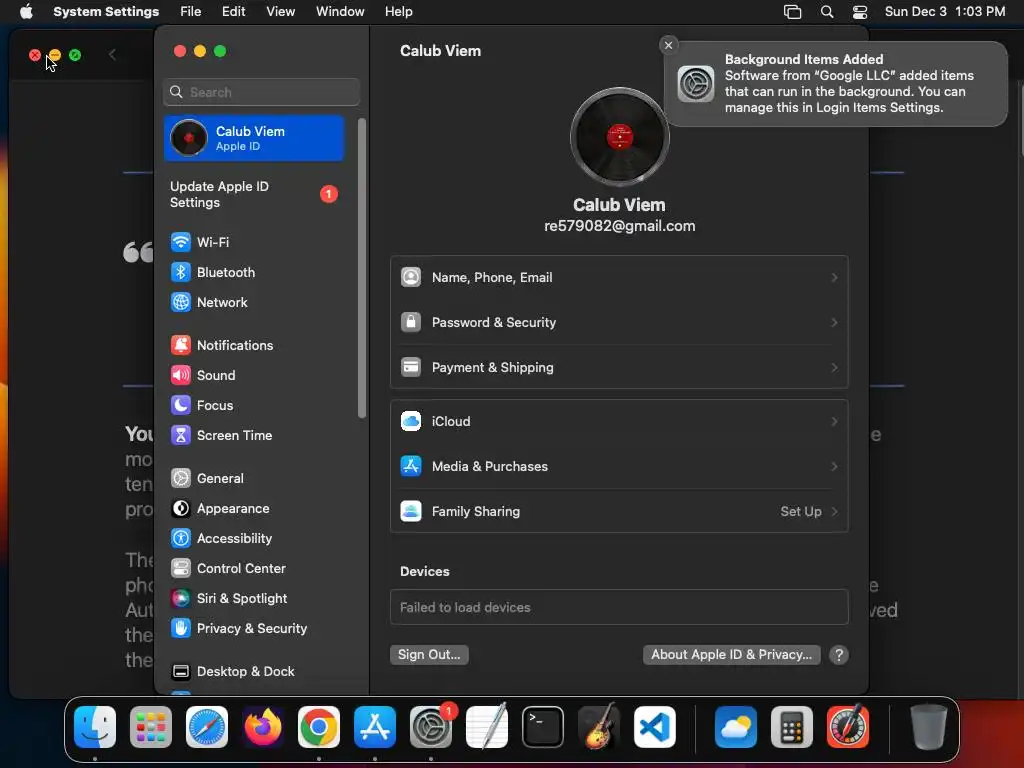Screen dimensions: 1024x768
Task: Open About Apple ID & Privacy
Action: pyautogui.click(x=731, y=655)
